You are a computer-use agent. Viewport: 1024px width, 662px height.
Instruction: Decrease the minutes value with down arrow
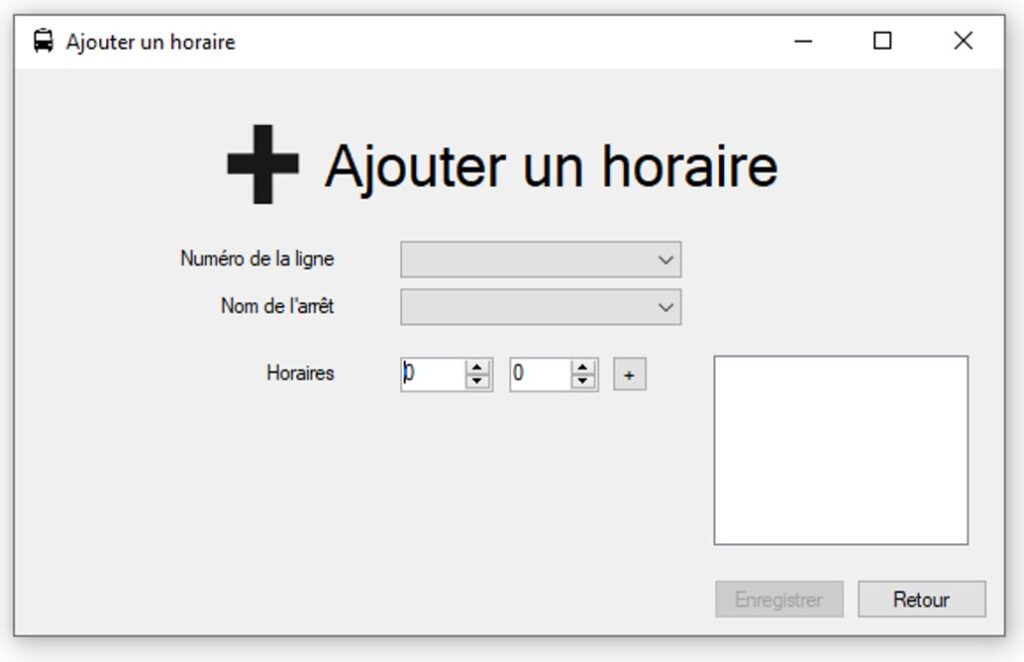[x=583, y=382]
